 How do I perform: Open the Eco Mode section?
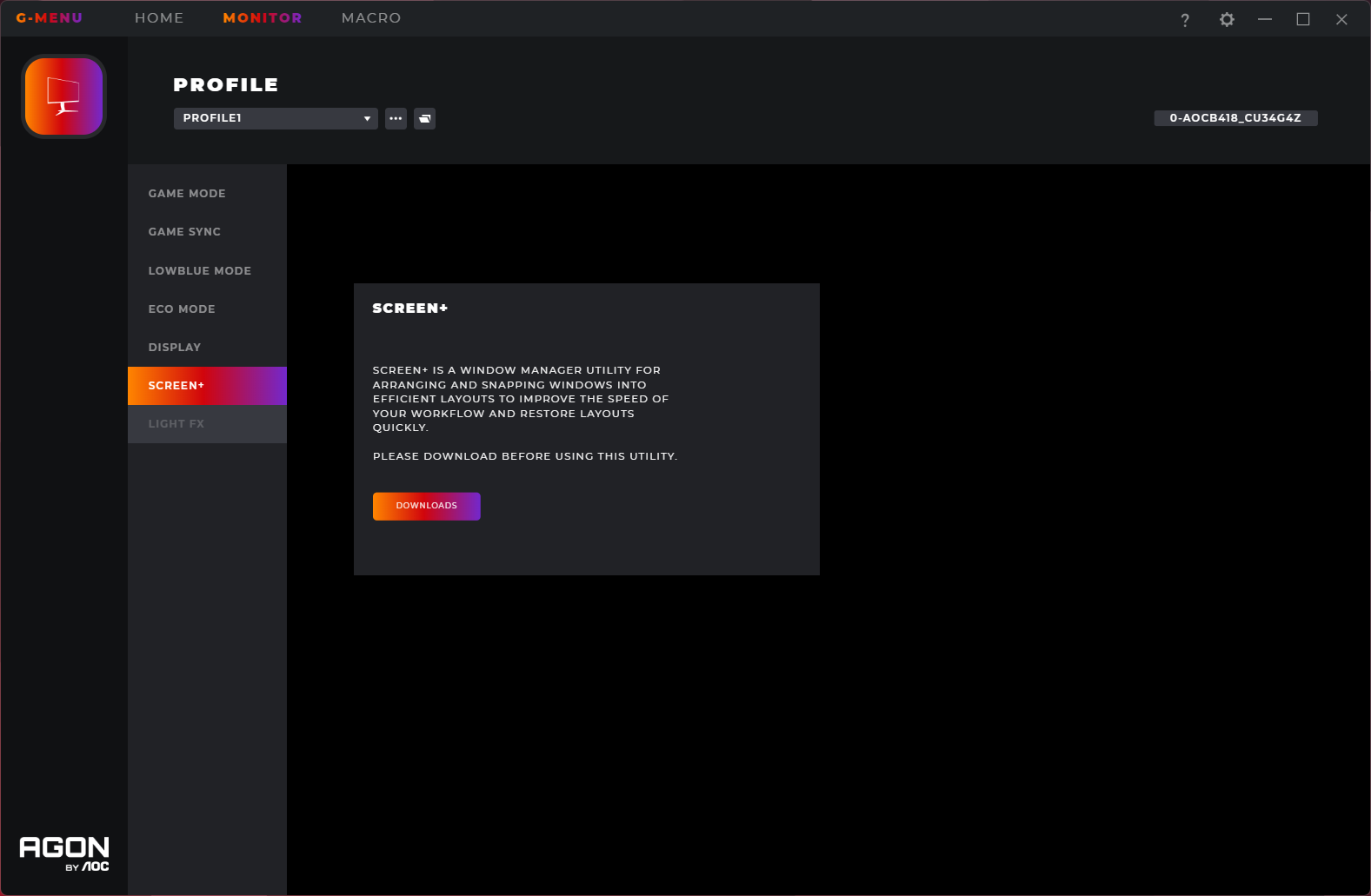tap(207, 309)
